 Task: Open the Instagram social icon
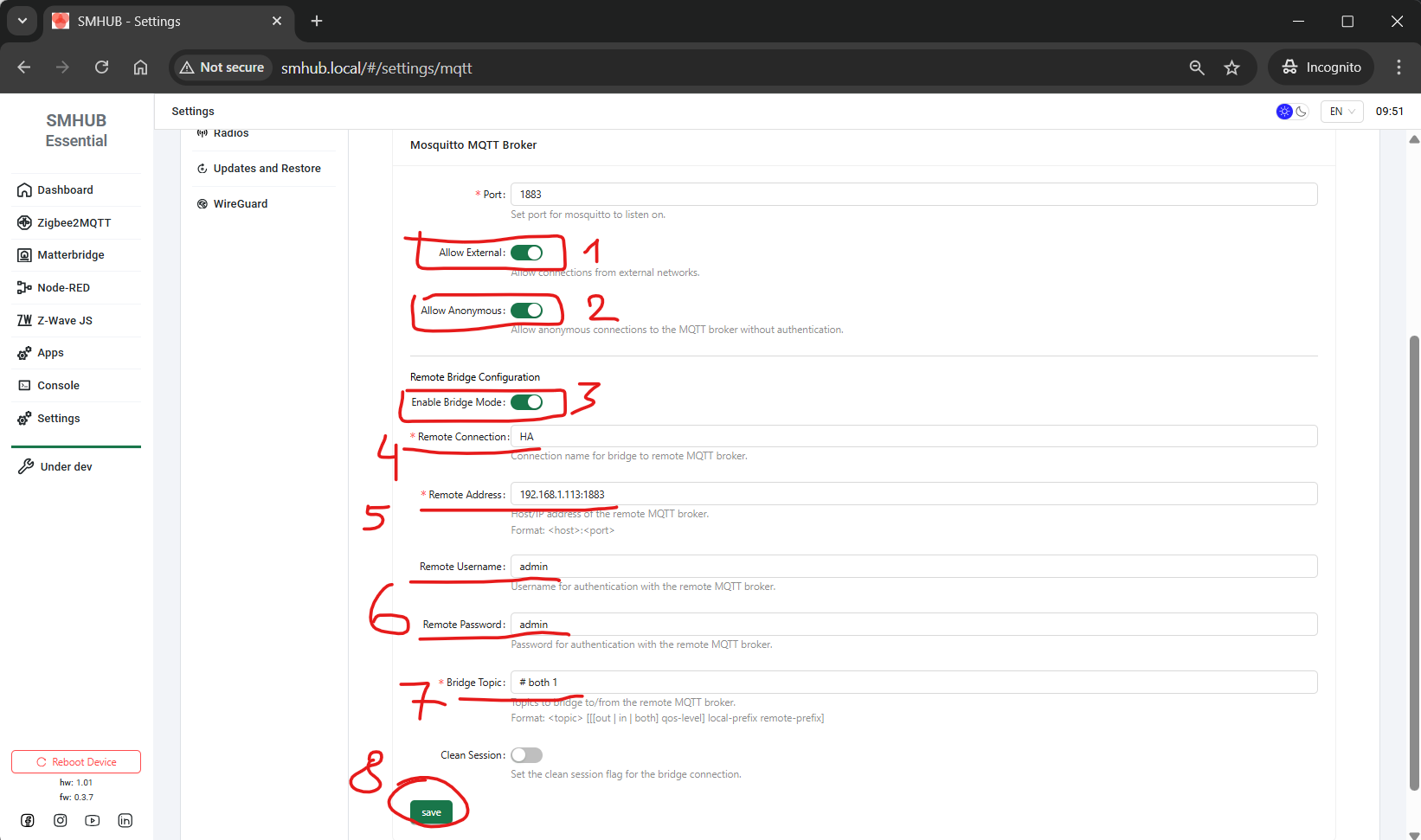61,820
